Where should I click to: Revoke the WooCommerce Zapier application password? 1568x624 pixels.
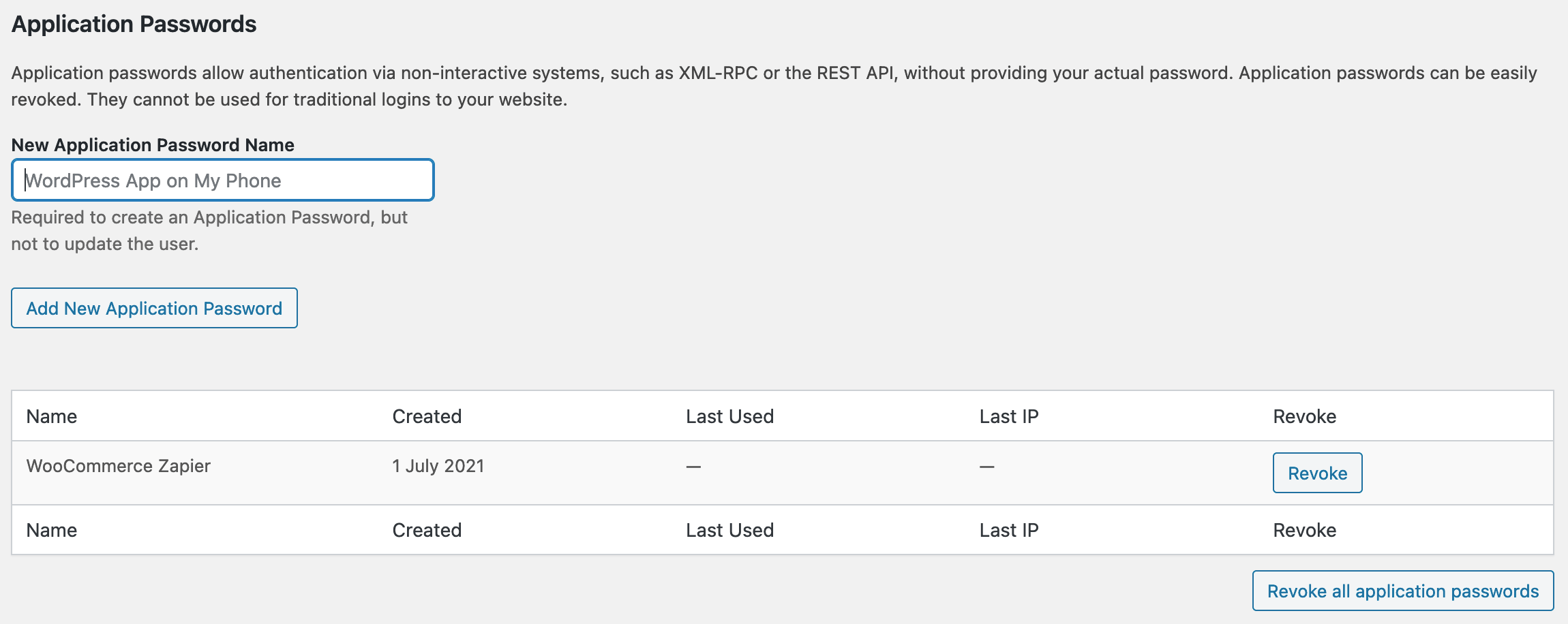pyautogui.click(x=1317, y=473)
